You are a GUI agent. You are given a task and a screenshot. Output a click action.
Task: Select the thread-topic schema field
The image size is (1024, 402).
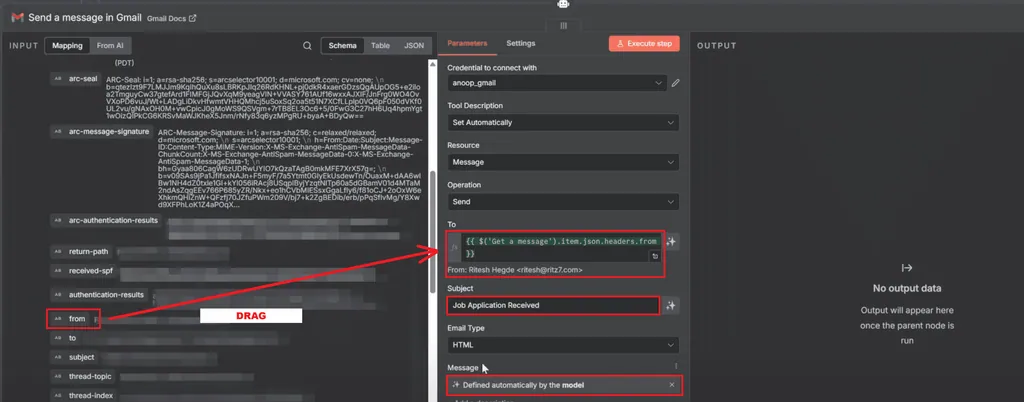84,377
